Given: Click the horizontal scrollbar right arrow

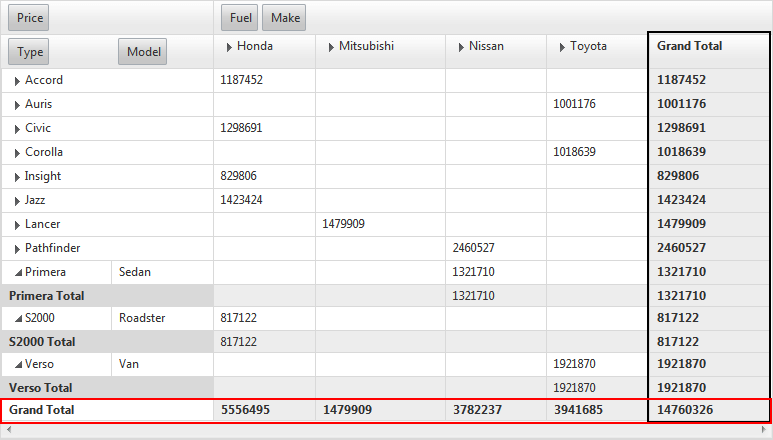Looking at the screenshot, I should (765, 430).
